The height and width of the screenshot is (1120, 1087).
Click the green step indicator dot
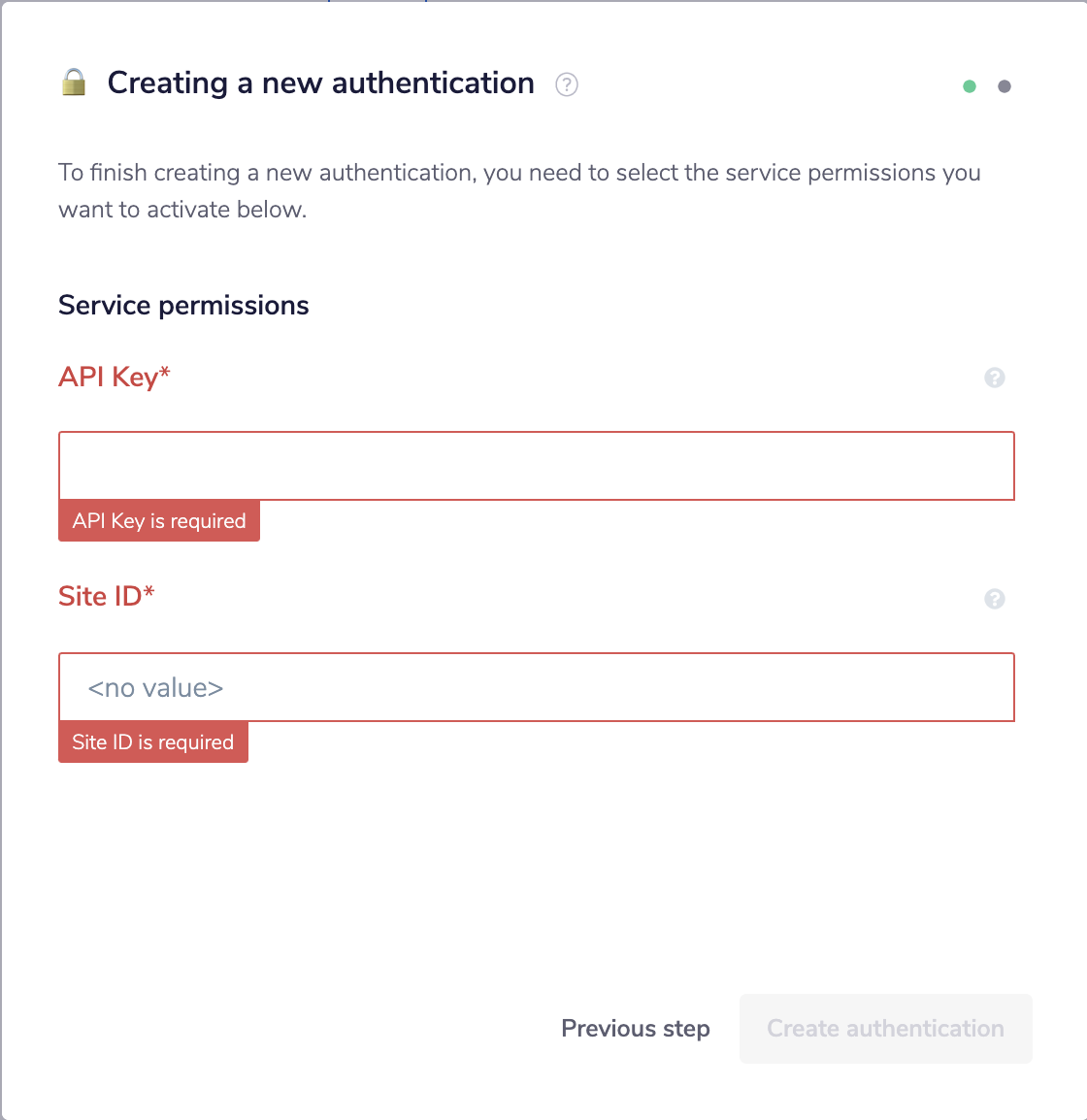970,86
